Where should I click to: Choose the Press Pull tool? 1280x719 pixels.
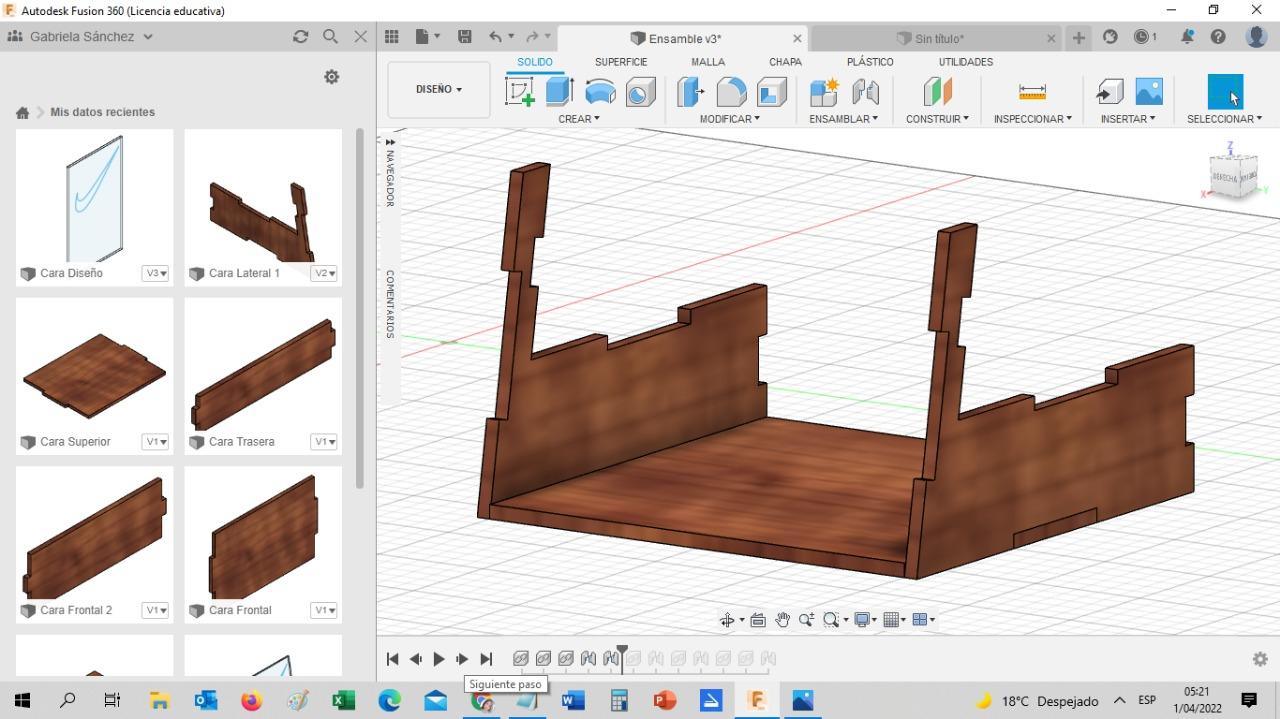pos(691,92)
